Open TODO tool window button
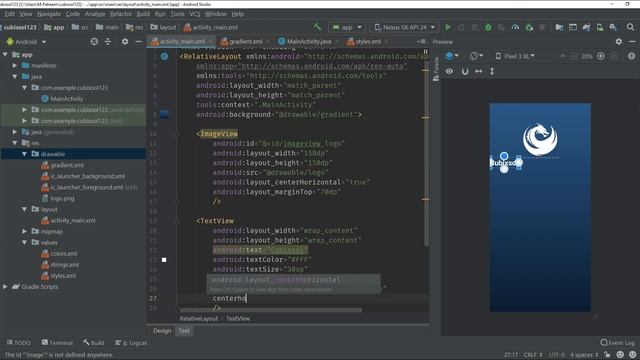The image size is (640, 360). (19, 343)
